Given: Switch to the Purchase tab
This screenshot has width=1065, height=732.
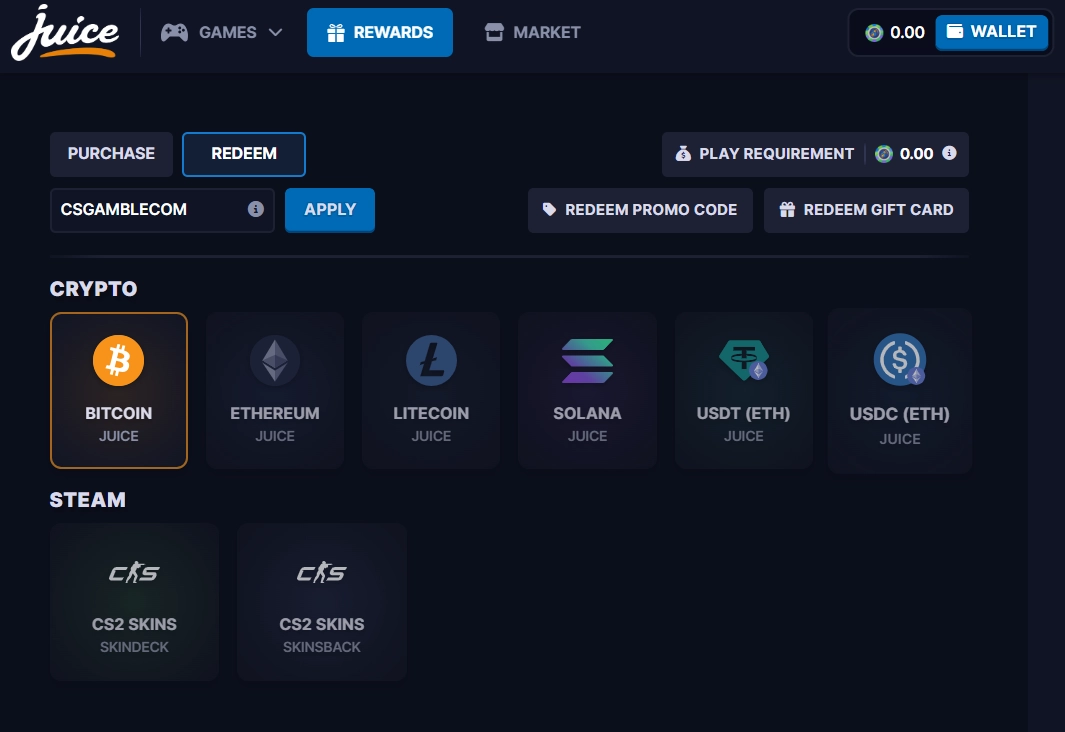Looking at the screenshot, I should tap(111, 154).
